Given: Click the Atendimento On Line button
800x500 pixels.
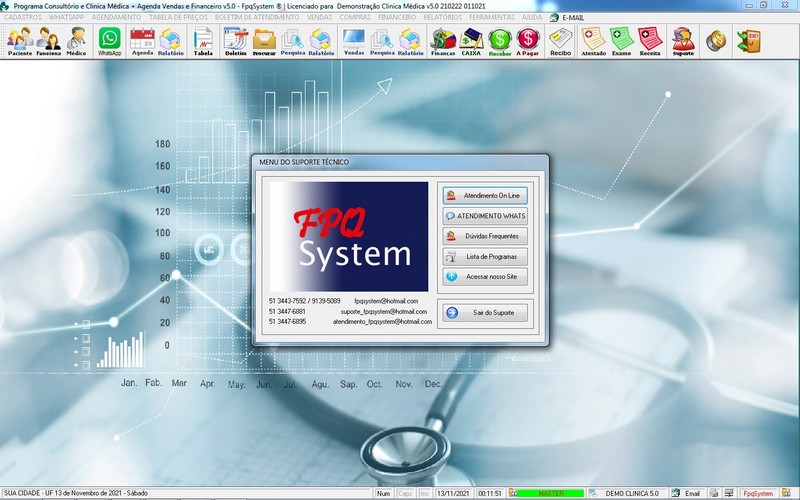Looking at the screenshot, I should pos(485,195).
